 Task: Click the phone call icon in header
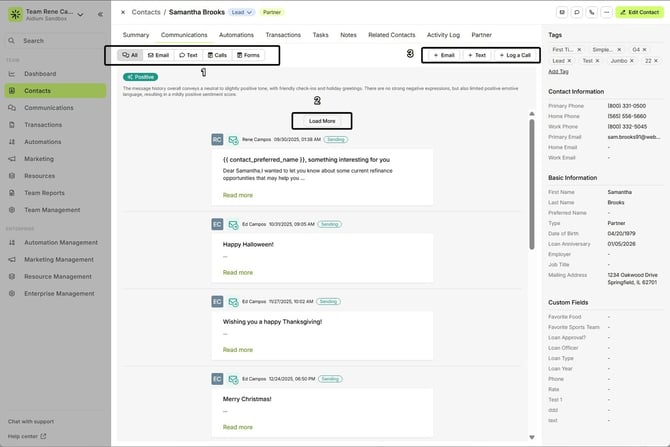click(x=593, y=12)
